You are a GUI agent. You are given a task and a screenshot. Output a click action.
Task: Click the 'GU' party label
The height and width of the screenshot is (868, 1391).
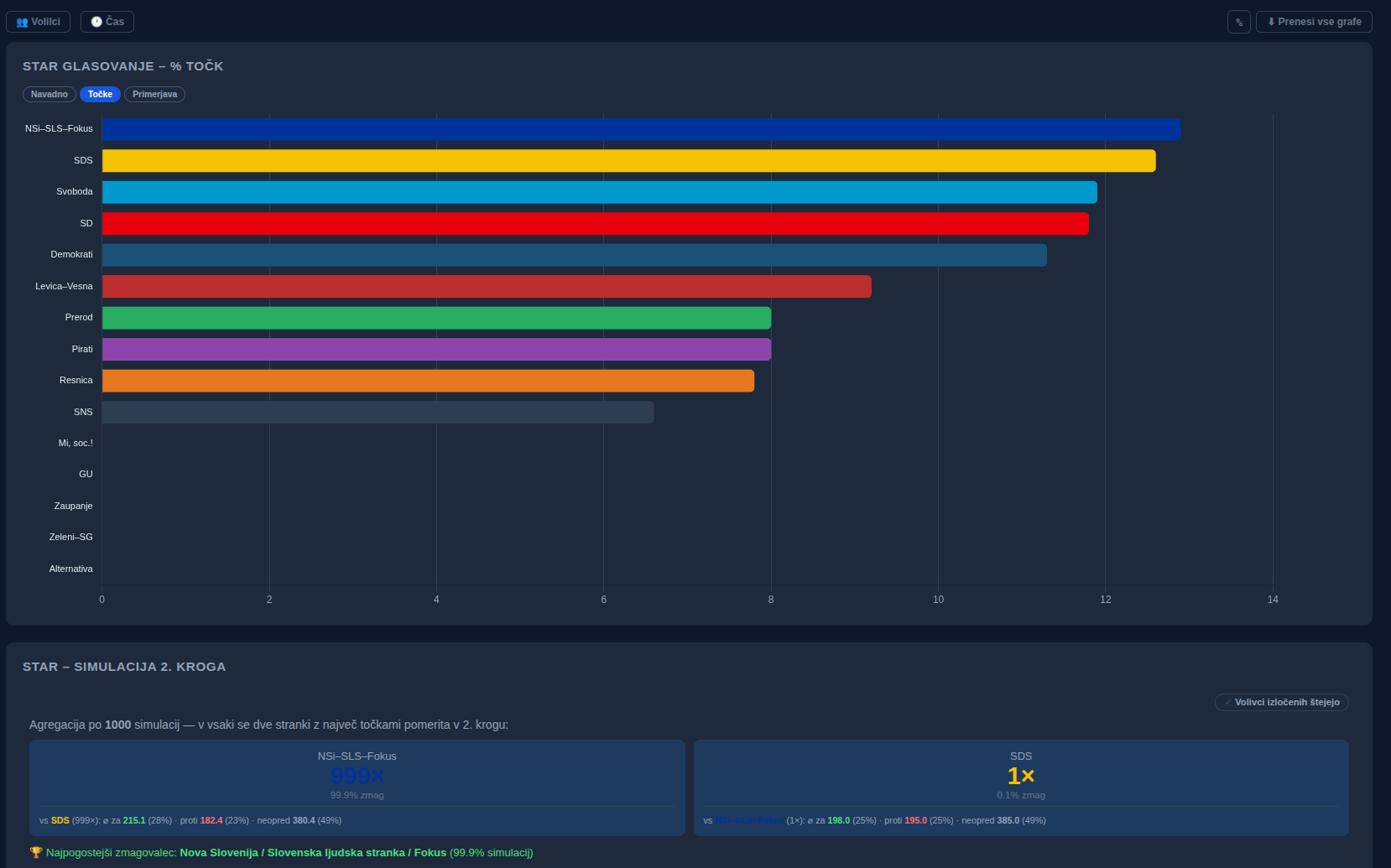(x=86, y=474)
